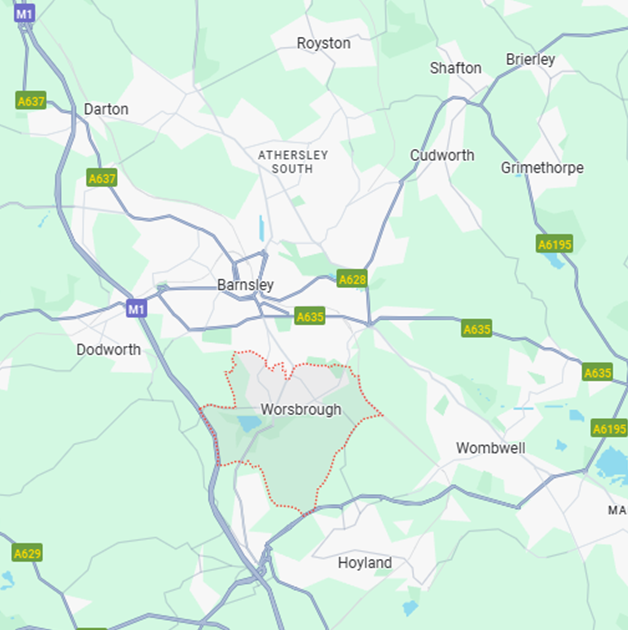This screenshot has height=630, width=628.
Task: Click the Barnsley town label
Action: click(245, 285)
